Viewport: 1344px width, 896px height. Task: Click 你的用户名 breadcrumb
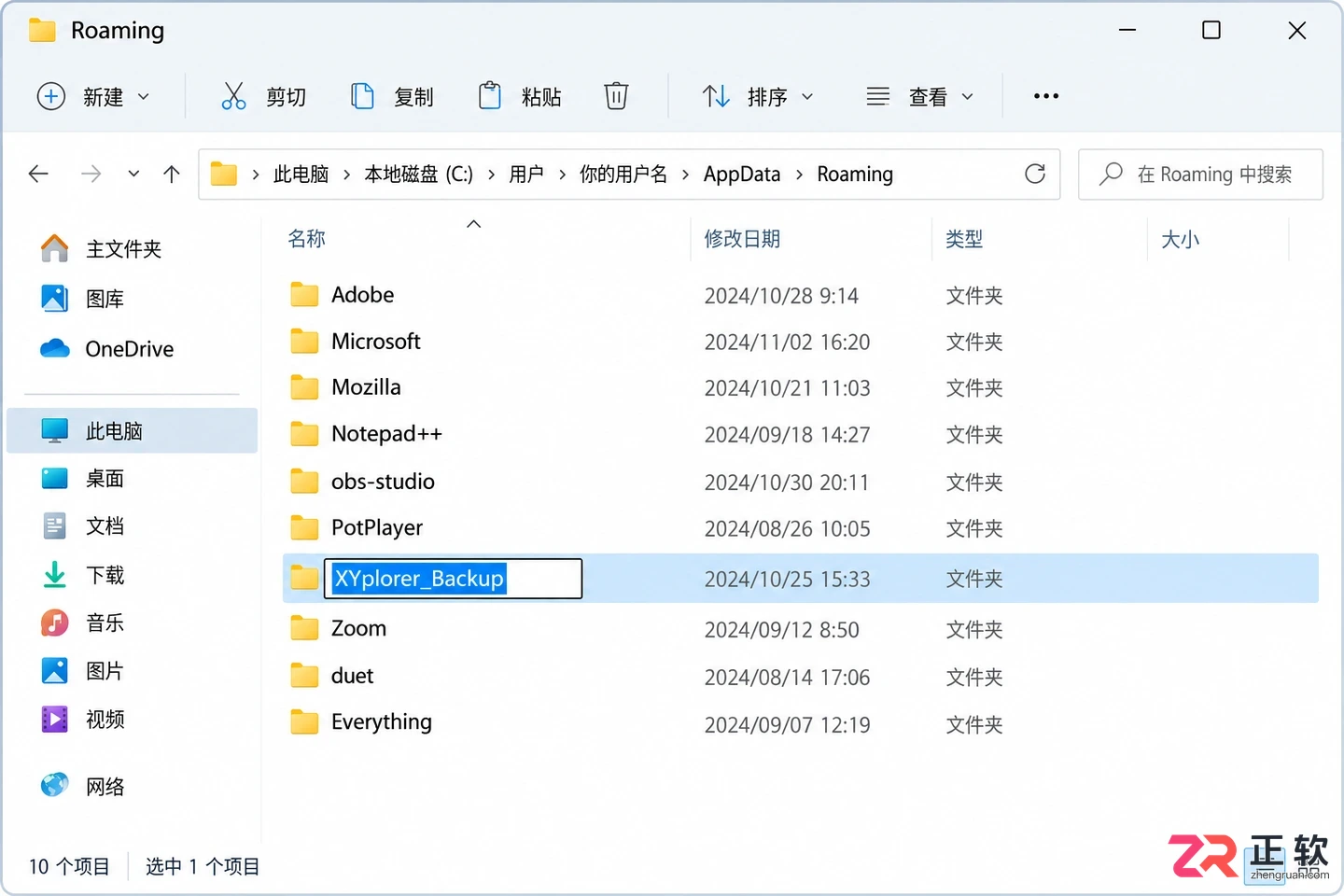tap(623, 175)
